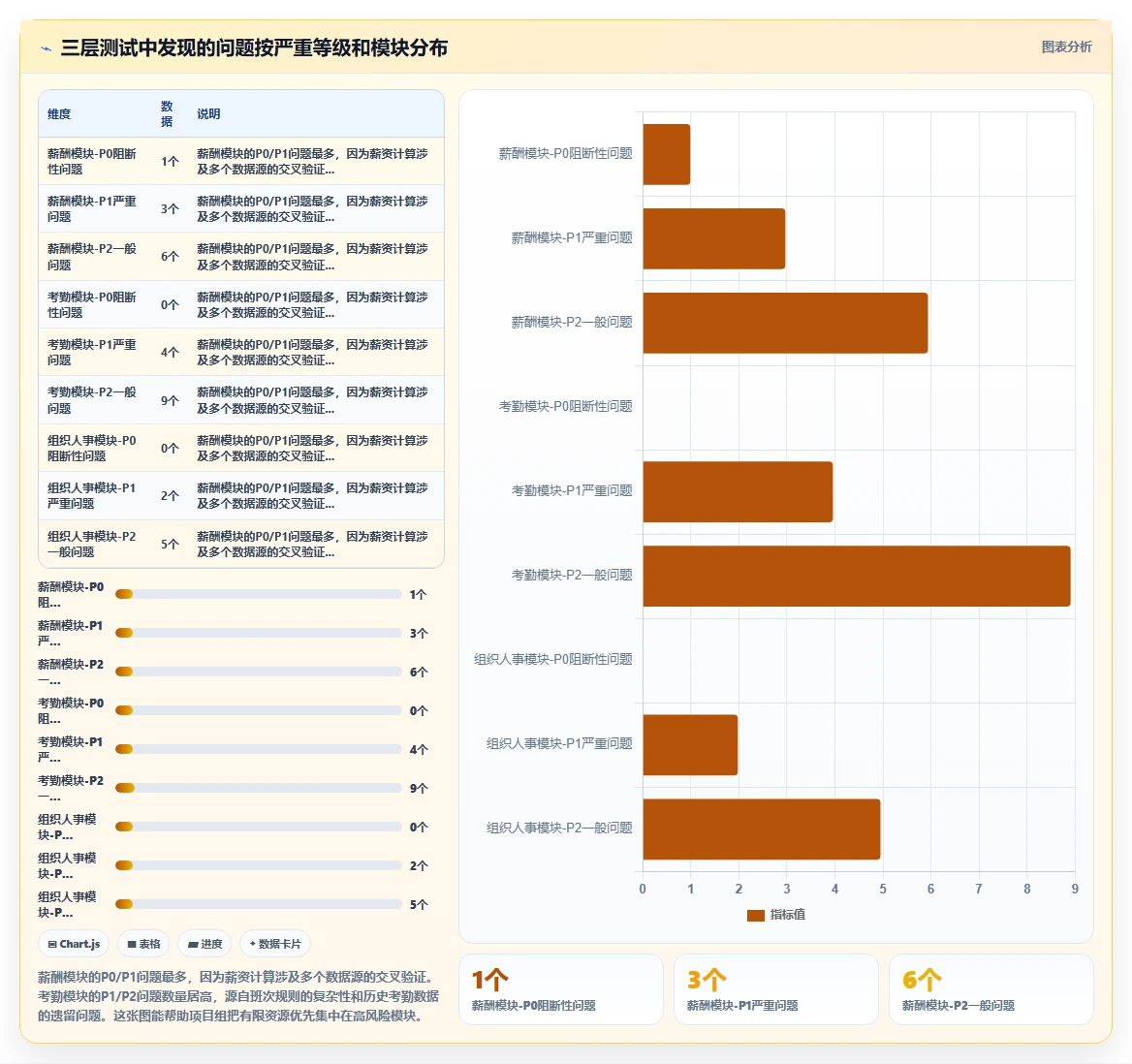The height and width of the screenshot is (1064, 1132).
Task: Click the progress bar showing 6个
Action: 259,672
